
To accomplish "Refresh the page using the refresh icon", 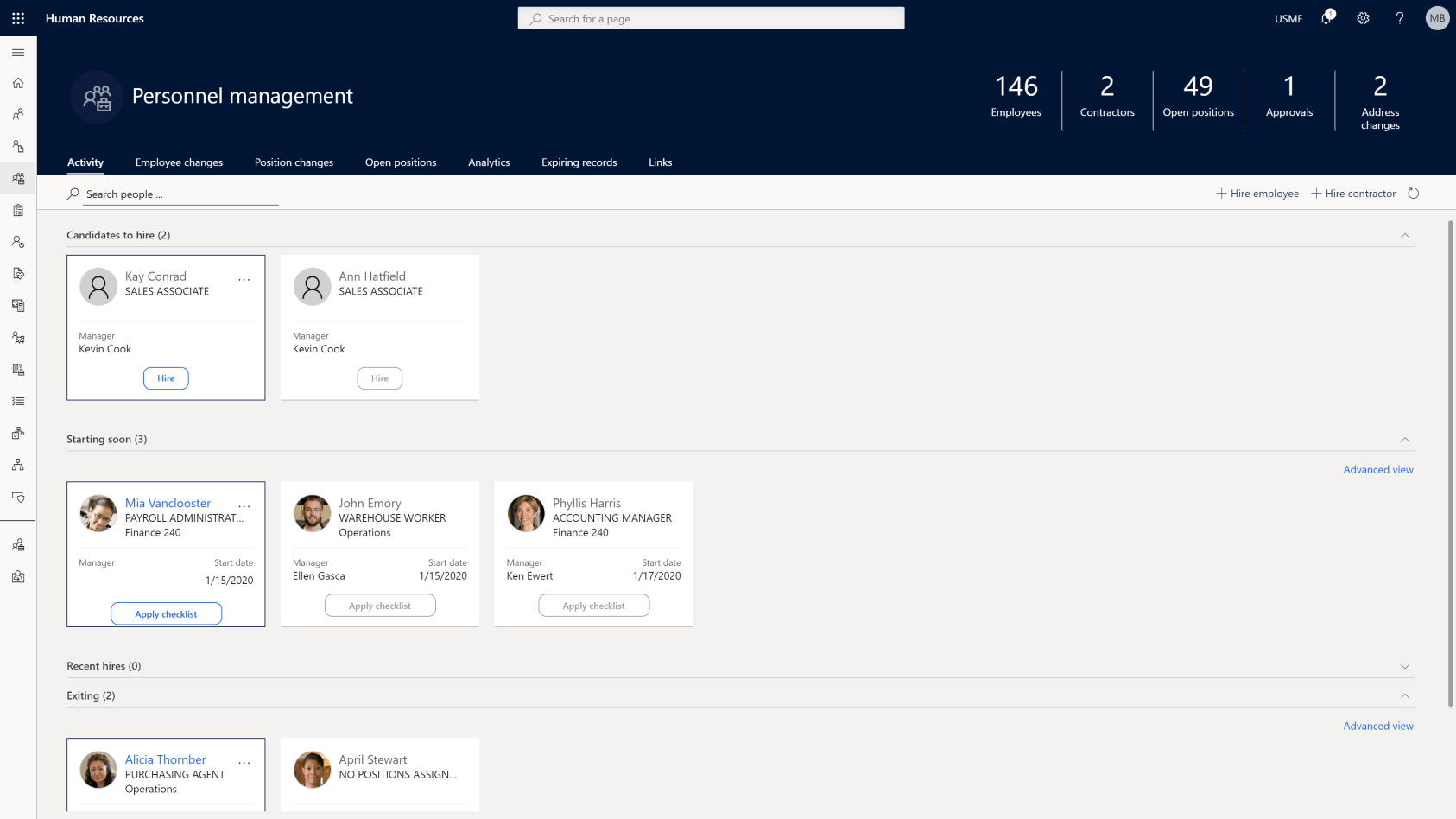I will pyautogui.click(x=1414, y=193).
